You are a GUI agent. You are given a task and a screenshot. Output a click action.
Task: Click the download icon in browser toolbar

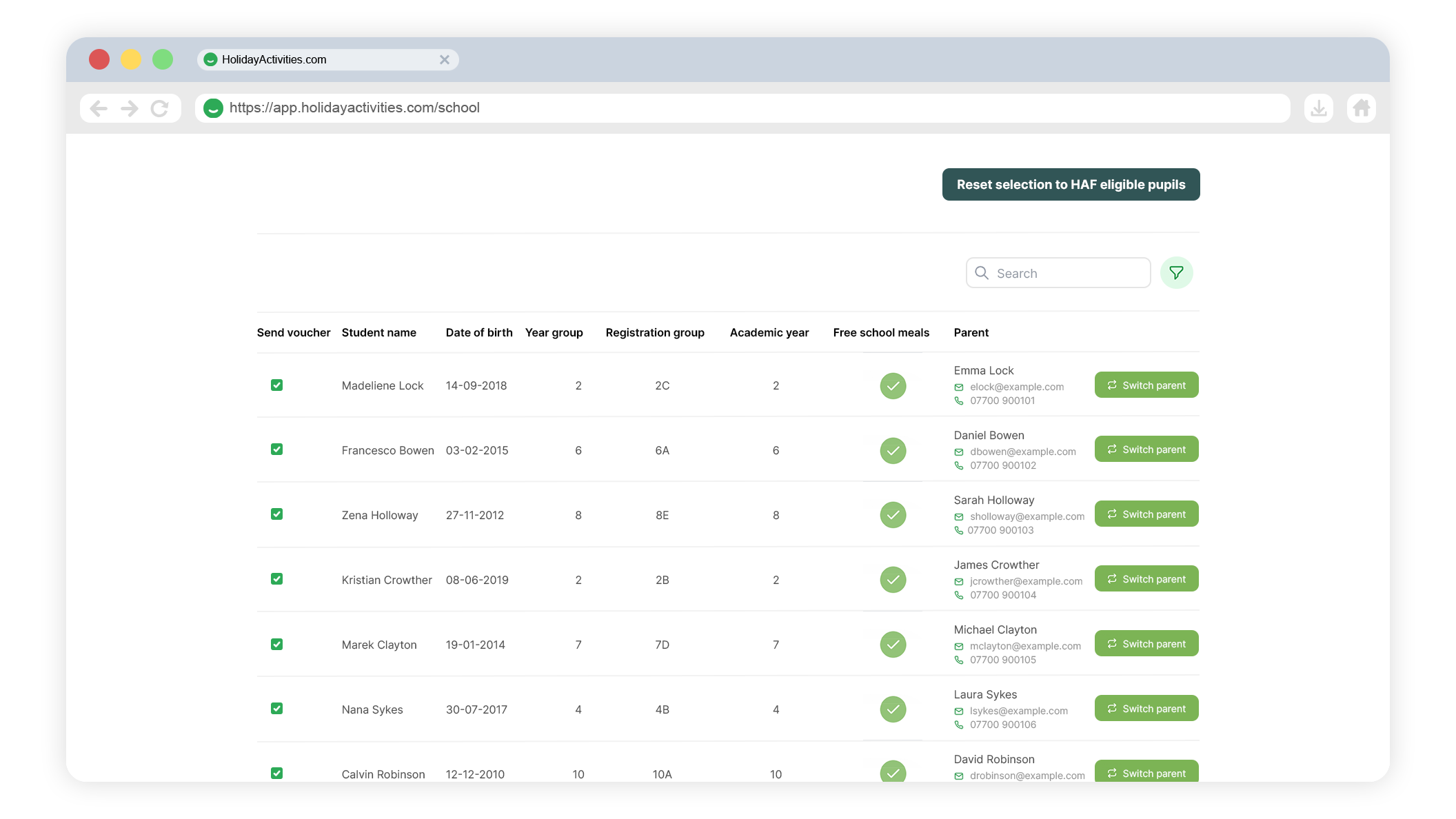coord(1318,108)
